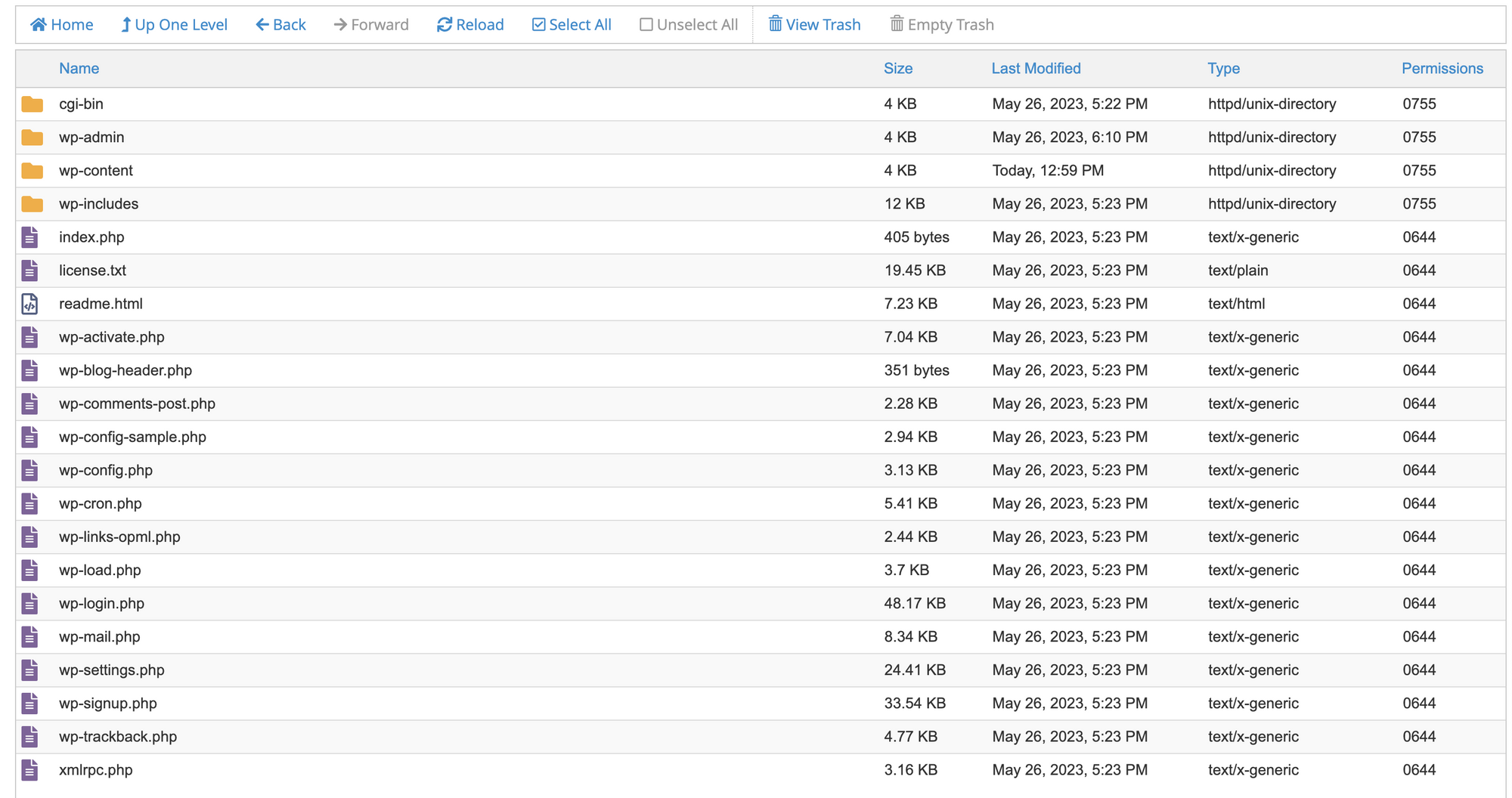Sort by the Size column header
Image resolution: width=1512 pixels, height=798 pixels.
(898, 69)
